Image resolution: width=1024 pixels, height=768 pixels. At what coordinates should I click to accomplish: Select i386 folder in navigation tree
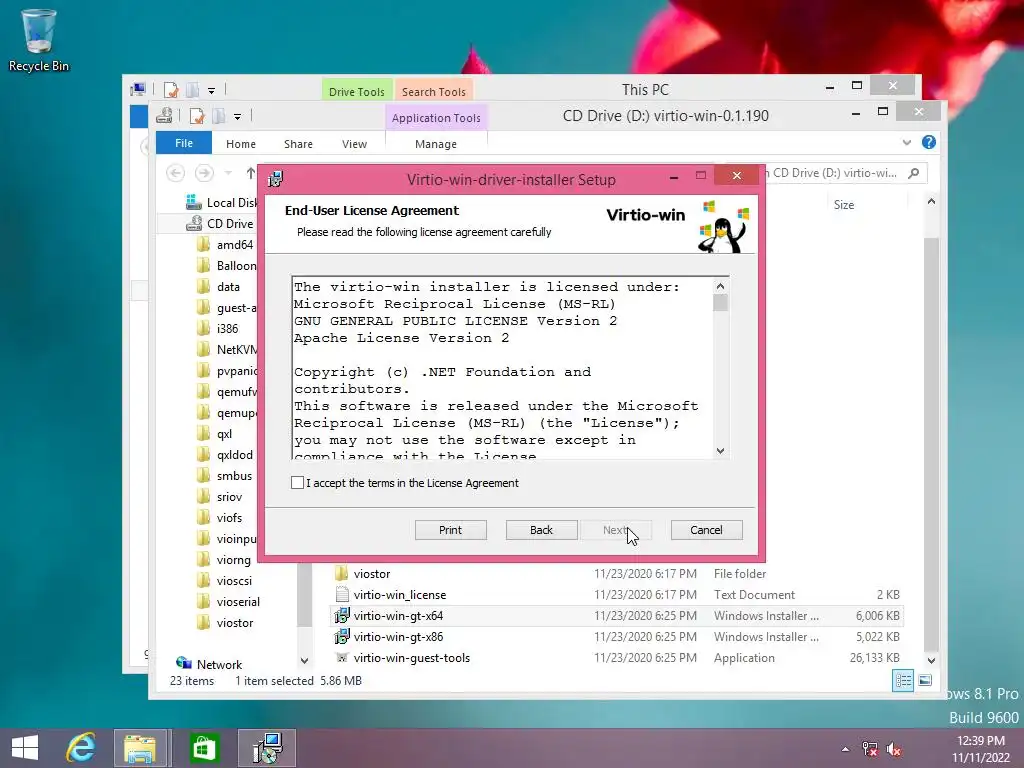coord(217,328)
